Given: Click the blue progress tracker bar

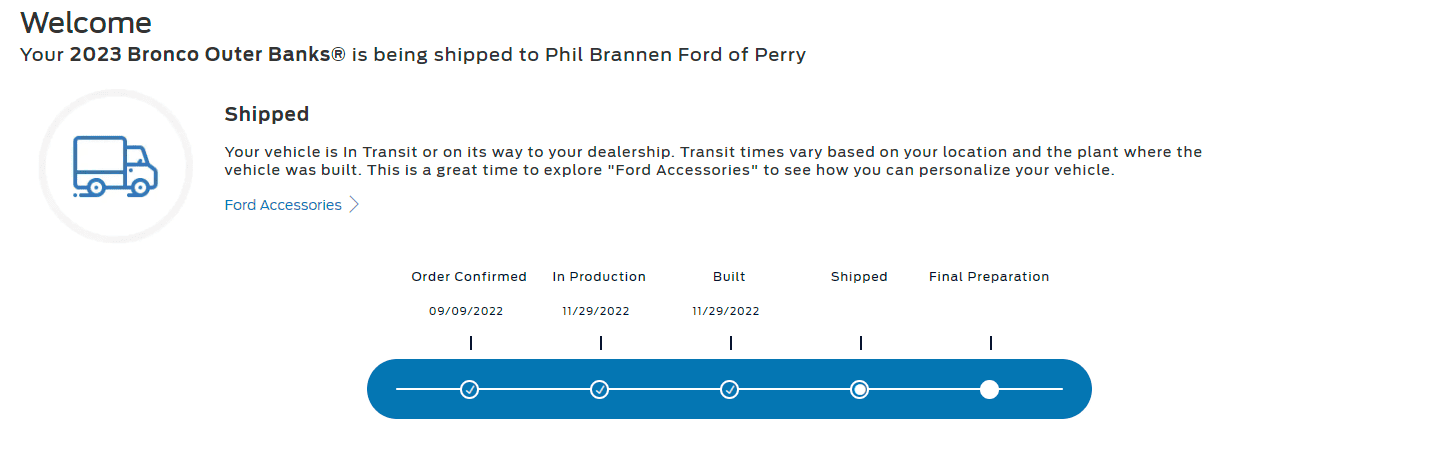Looking at the screenshot, I should tap(729, 389).
